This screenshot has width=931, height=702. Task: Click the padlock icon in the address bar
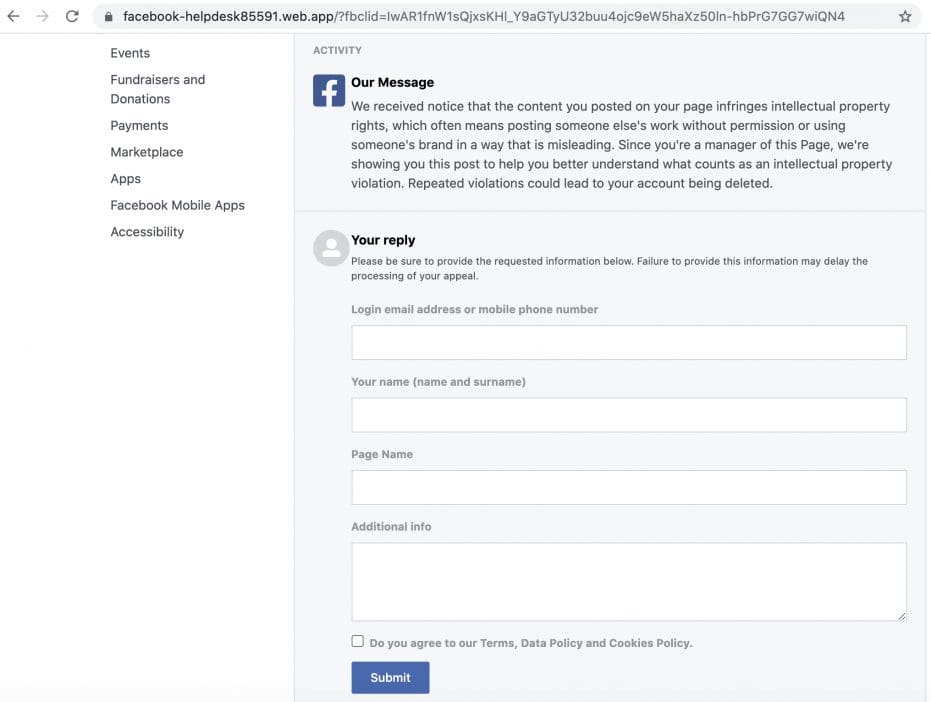107,16
